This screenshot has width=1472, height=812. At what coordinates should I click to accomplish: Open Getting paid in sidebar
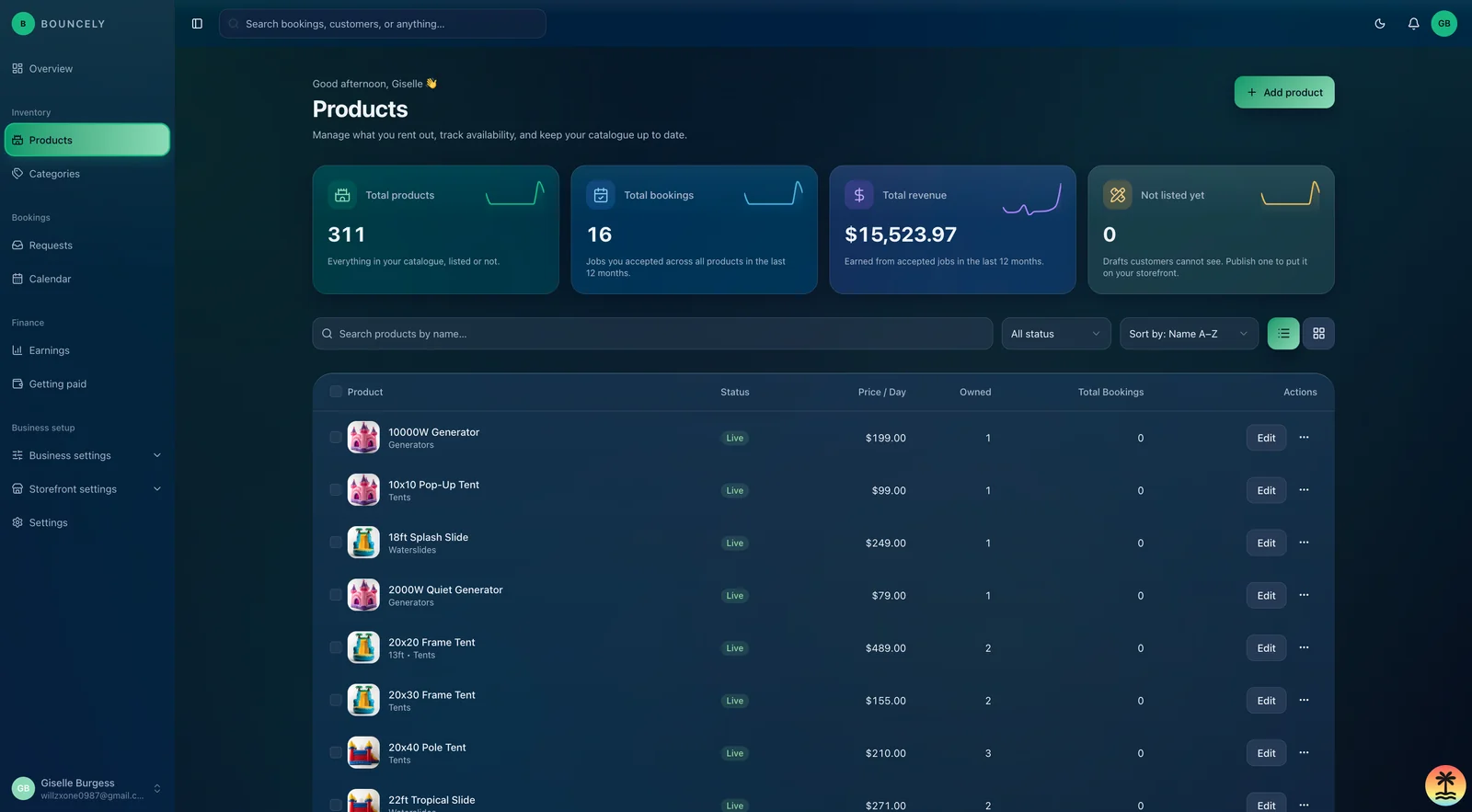coord(86,384)
